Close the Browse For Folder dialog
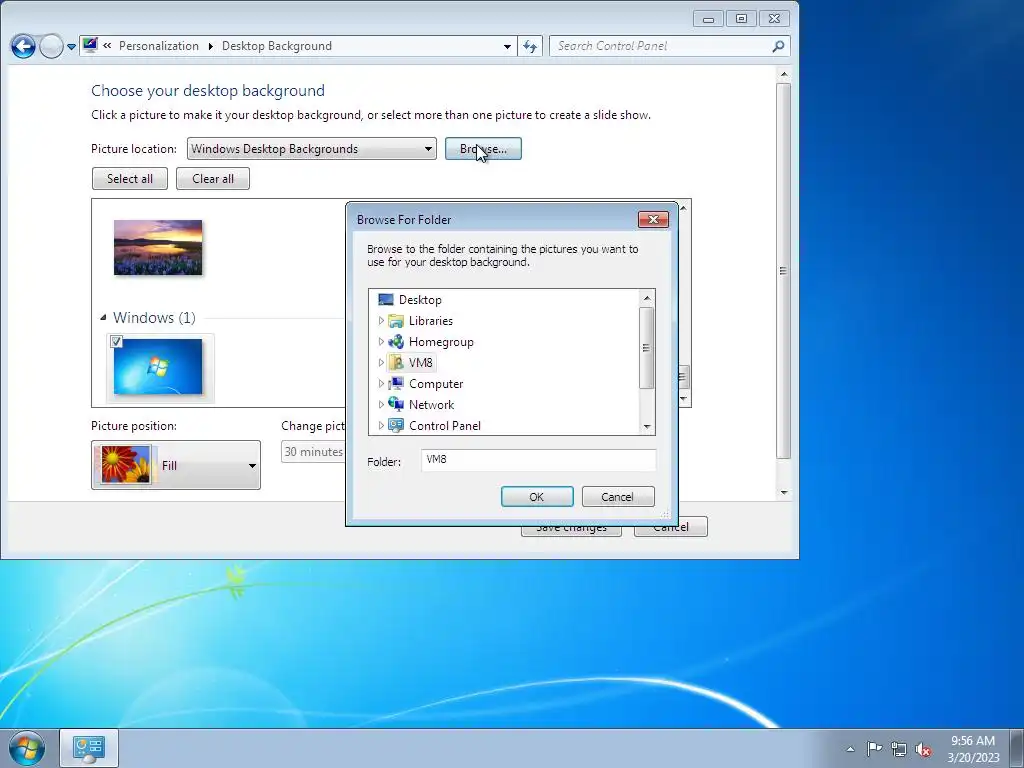Viewport: 1024px width, 768px height. pos(653,219)
